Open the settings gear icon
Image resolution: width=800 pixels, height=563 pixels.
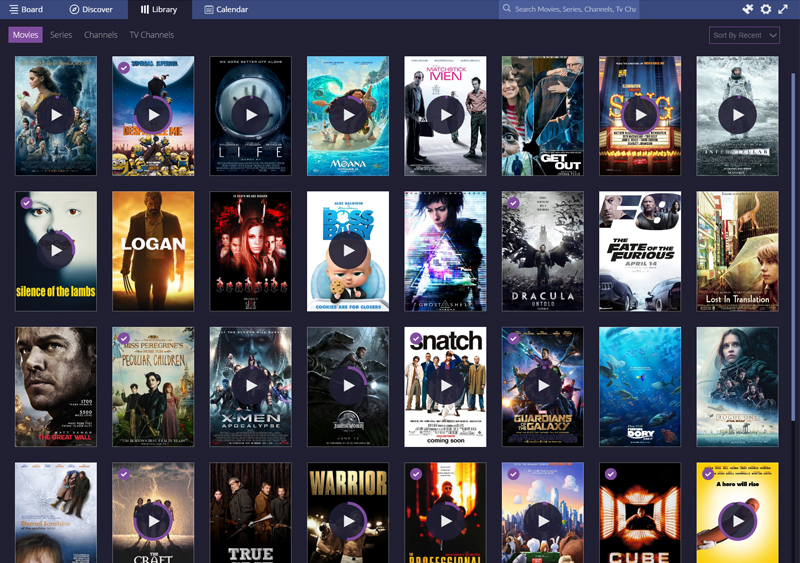(x=766, y=9)
